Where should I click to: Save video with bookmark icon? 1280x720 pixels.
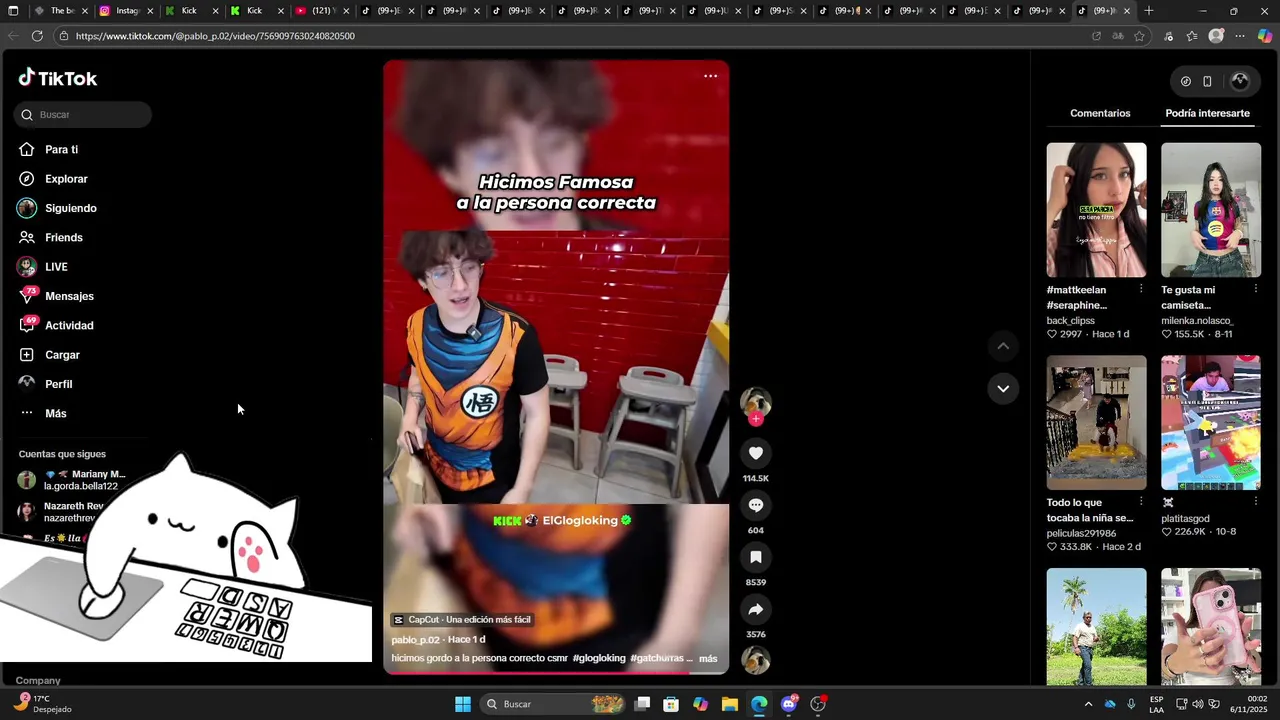(x=756, y=557)
